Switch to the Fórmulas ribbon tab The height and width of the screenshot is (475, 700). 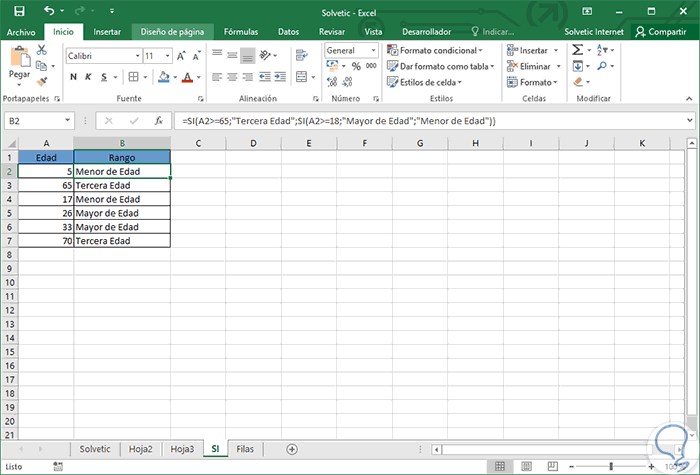241,32
